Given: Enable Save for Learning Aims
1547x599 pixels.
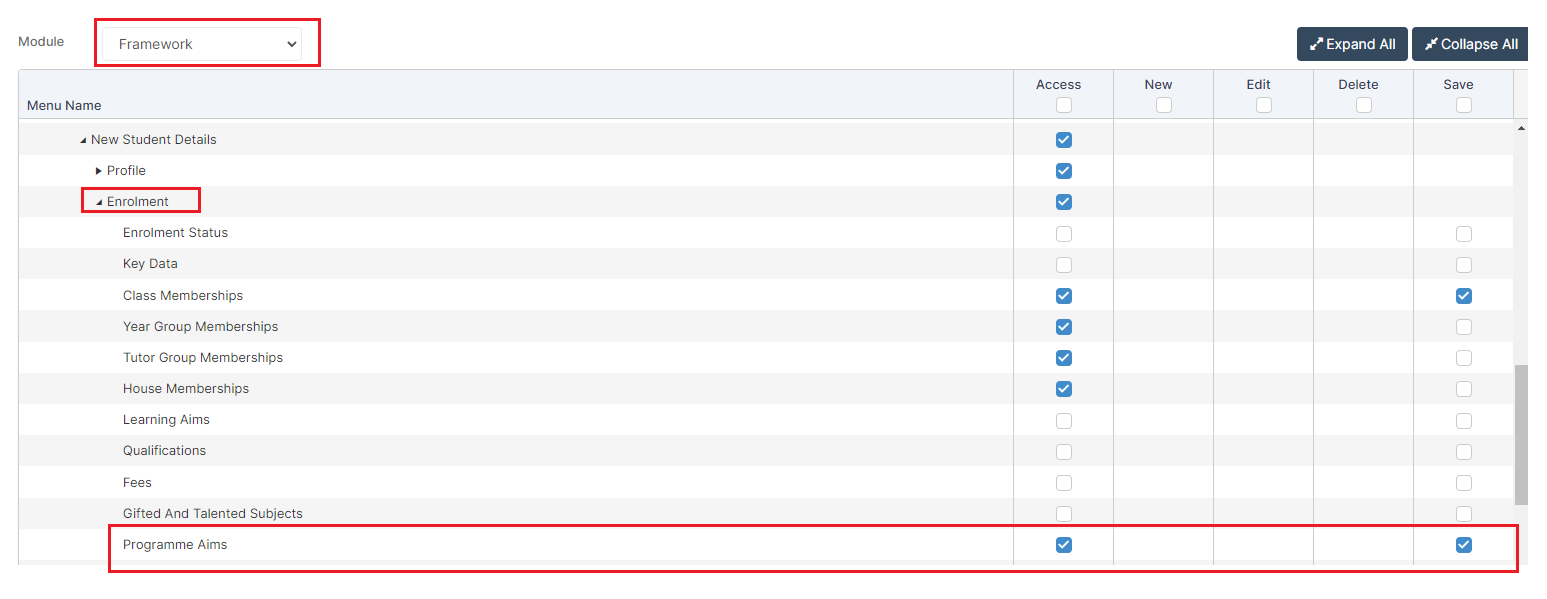Looking at the screenshot, I should pos(1464,421).
